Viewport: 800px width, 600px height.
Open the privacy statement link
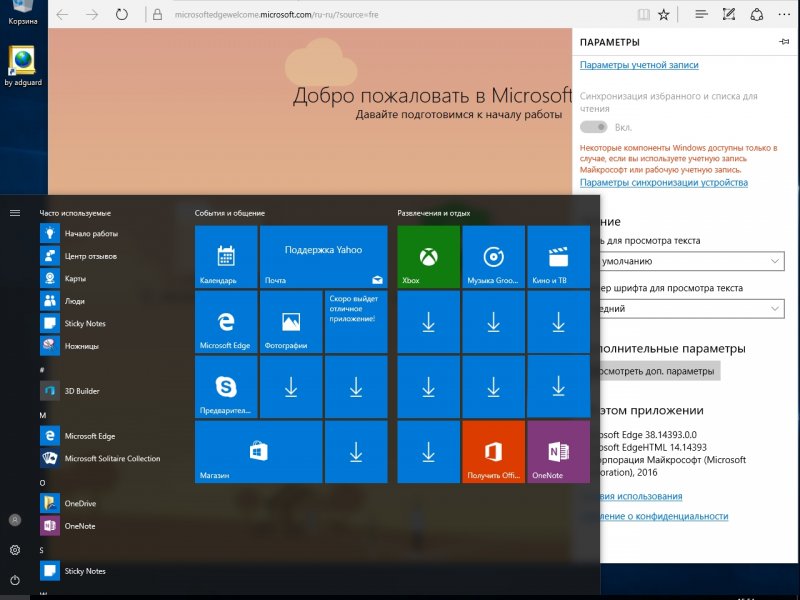(664, 516)
